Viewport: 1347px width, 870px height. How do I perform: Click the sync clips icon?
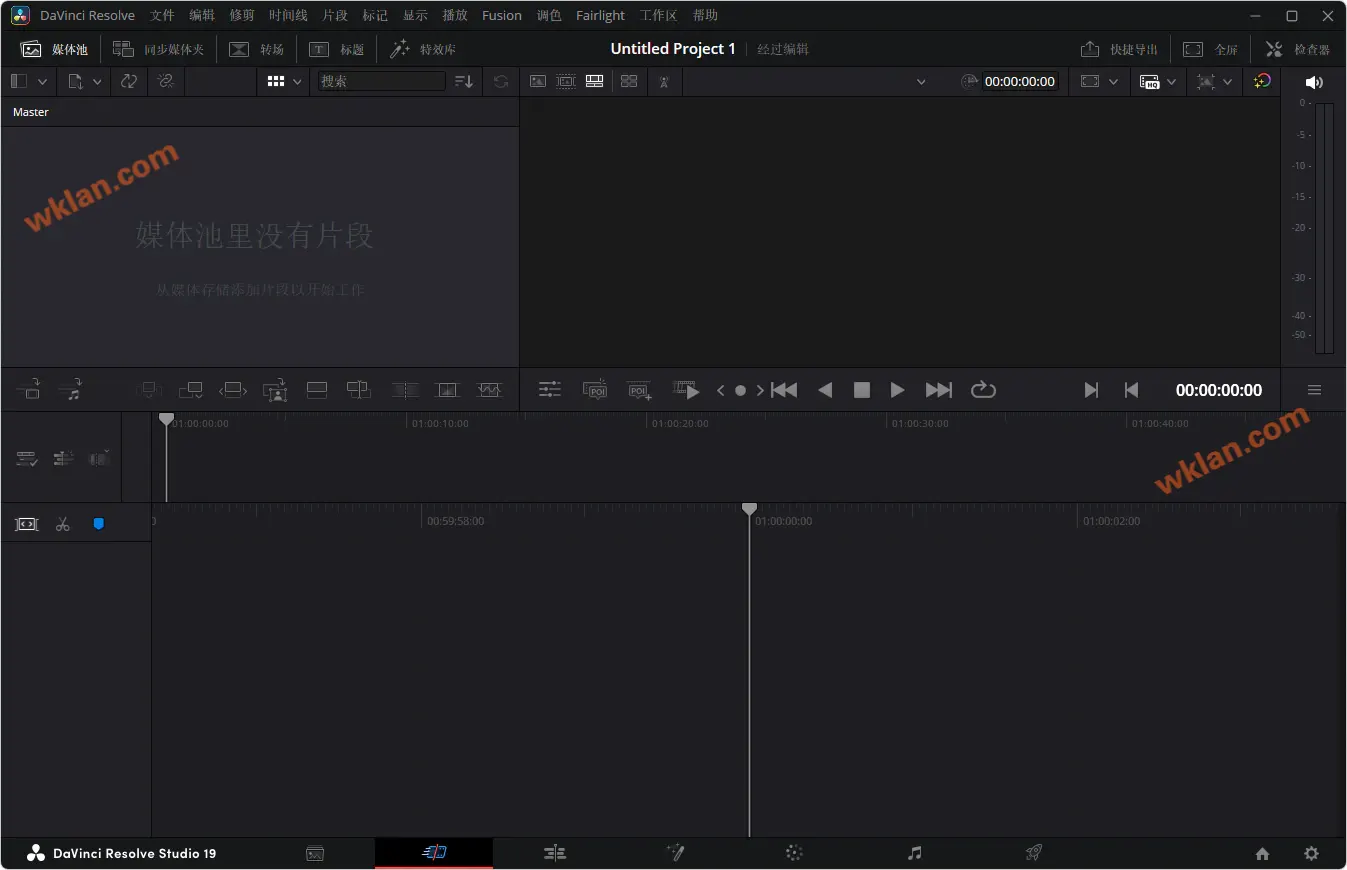tap(129, 81)
